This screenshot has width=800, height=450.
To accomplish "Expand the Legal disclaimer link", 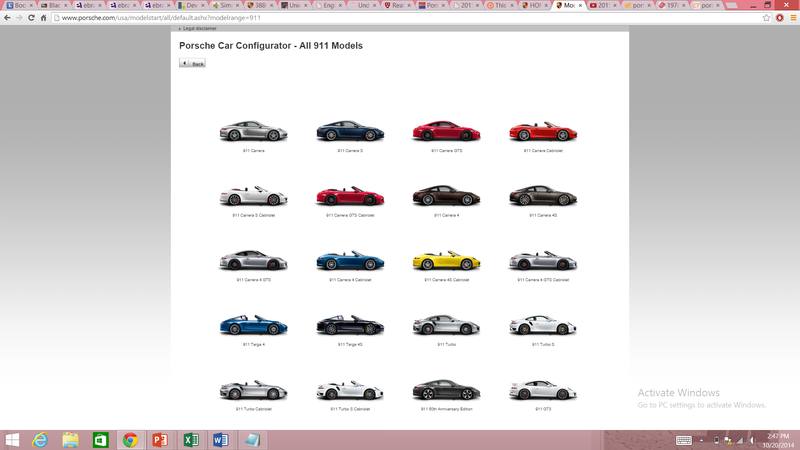I will click(197, 29).
